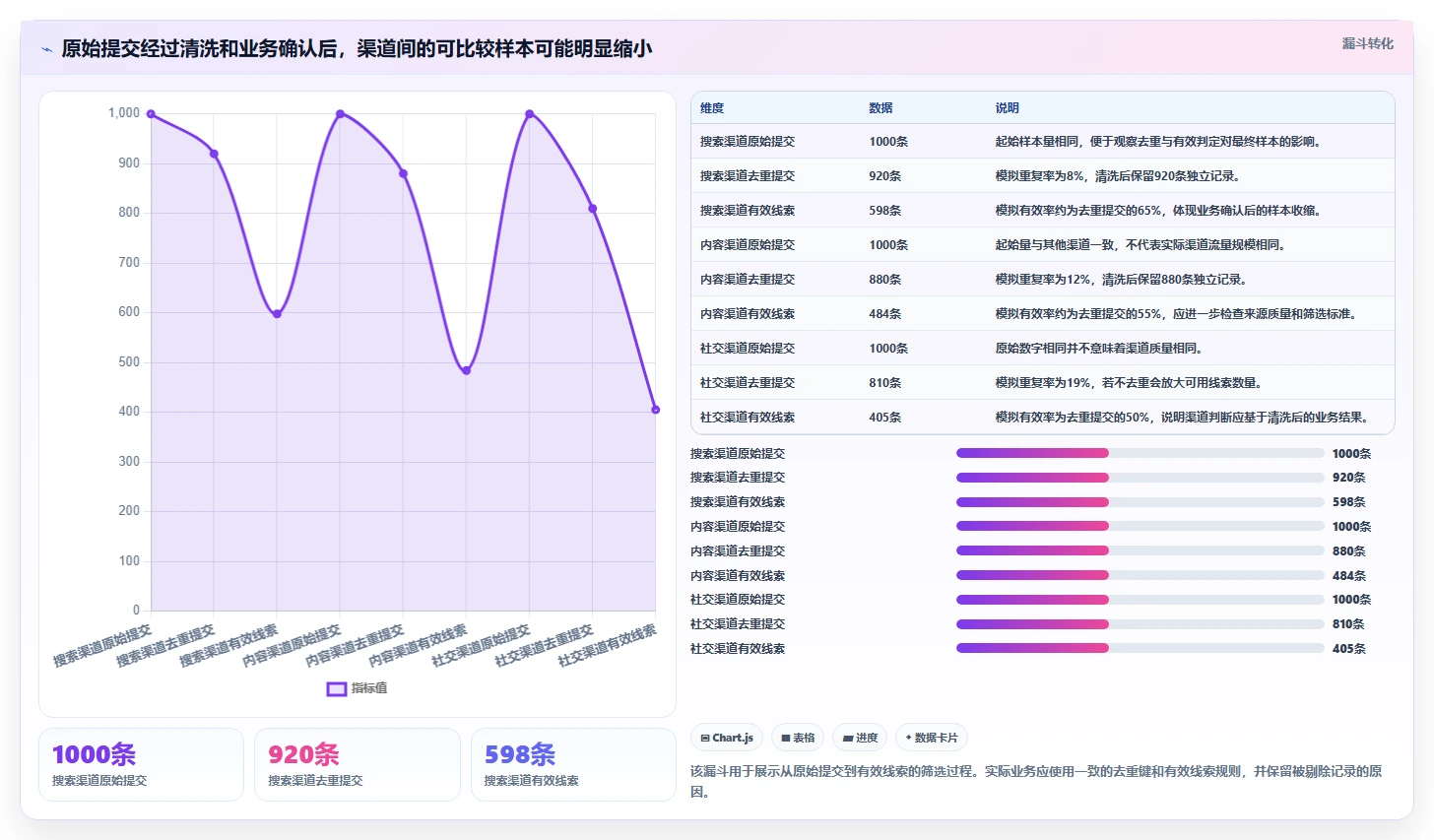Click the 484条 value in the table
The height and width of the screenshot is (840, 1434).
pos(884,314)
